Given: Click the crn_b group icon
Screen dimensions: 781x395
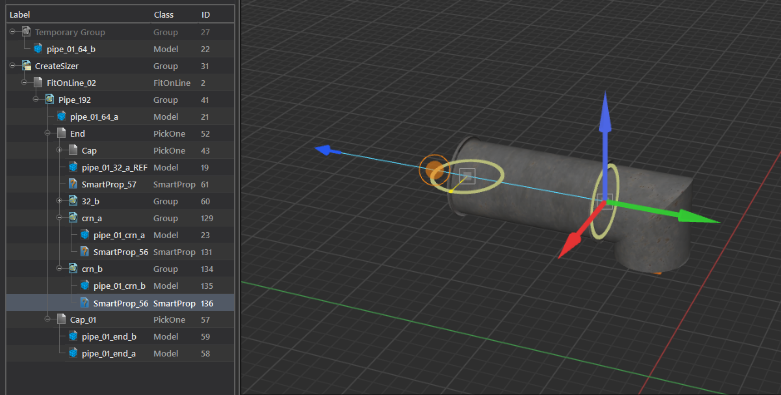Looking at the screenshot, I should [x=73, y=268].
